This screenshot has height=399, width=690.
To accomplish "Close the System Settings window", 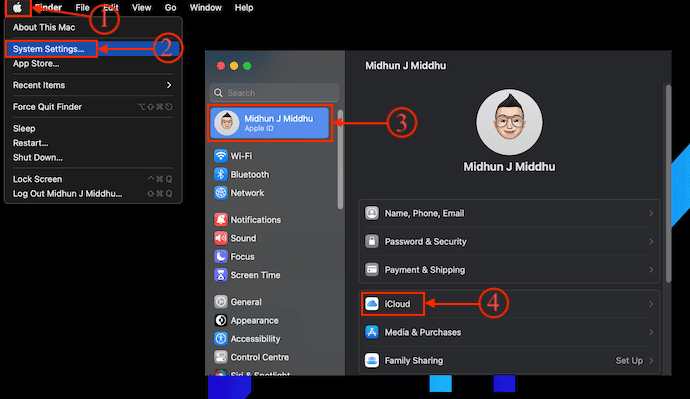I will [x=221, y=66].
